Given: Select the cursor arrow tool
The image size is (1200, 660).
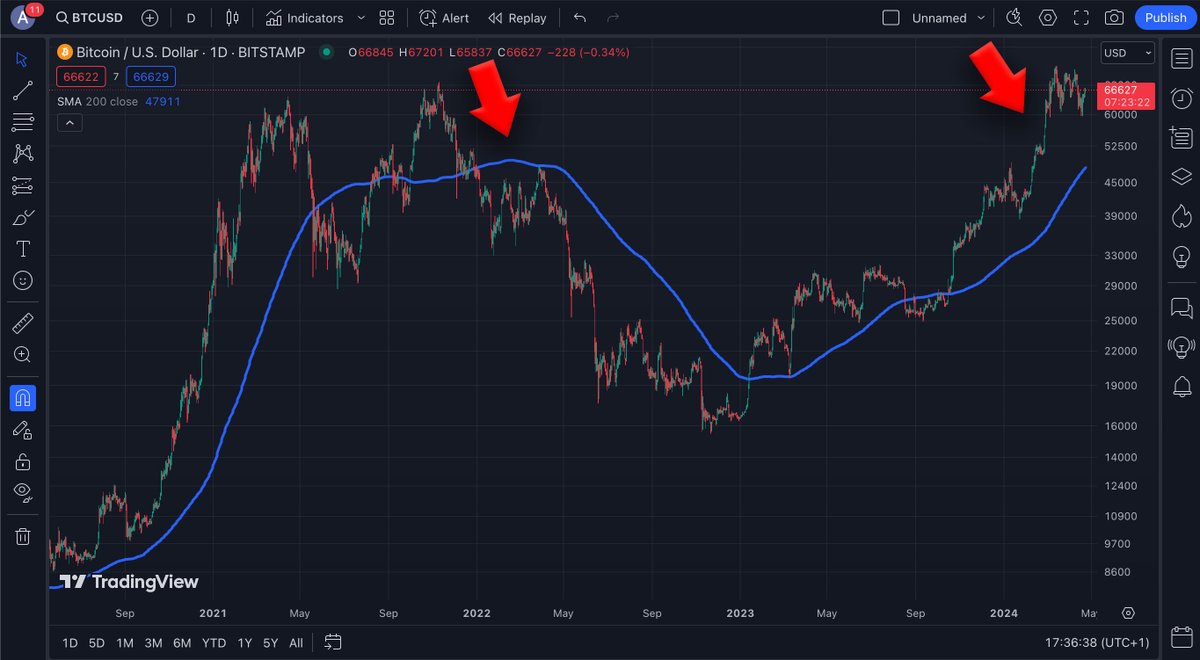Looking at the screenshot, I should click(22, 59).
